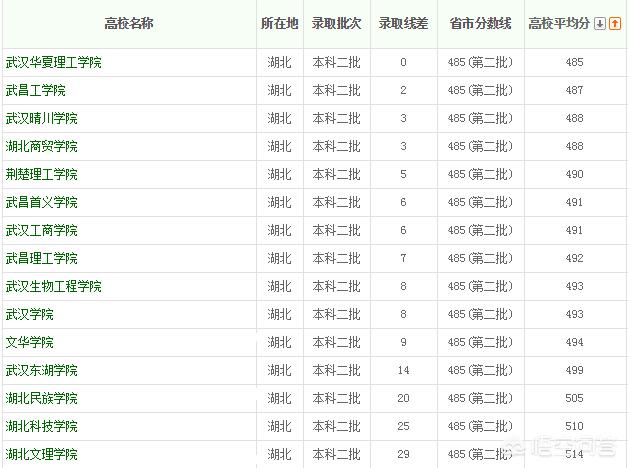Open the 武汉工商学院 link
628x468 pixels.
click(x=42, y=231)
